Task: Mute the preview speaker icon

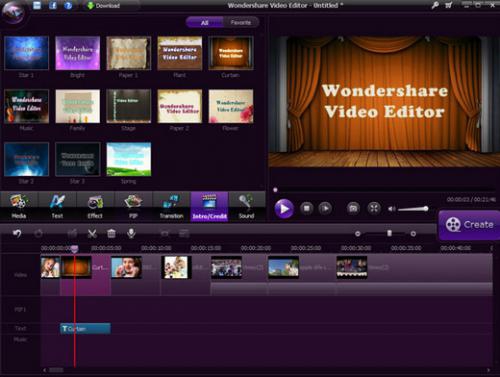Action: tap(391, 209)
